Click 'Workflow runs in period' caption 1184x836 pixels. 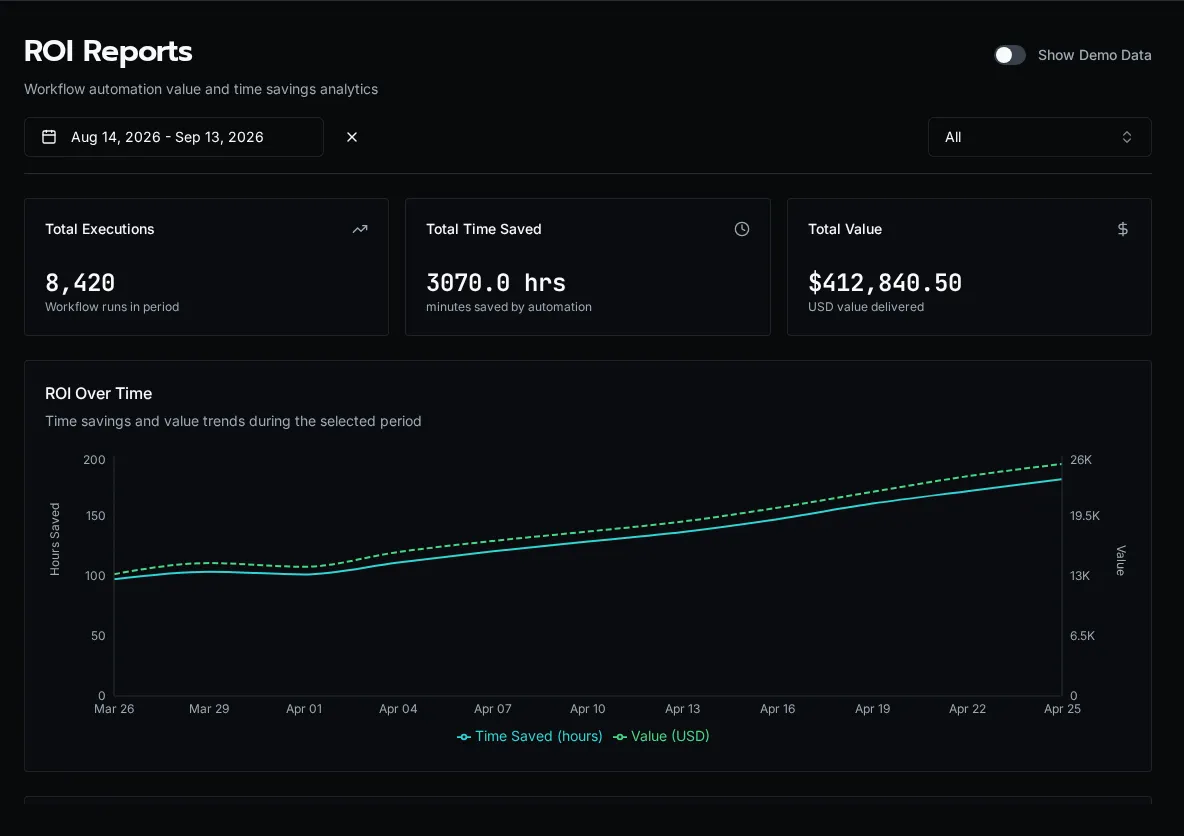coord(112,307)
